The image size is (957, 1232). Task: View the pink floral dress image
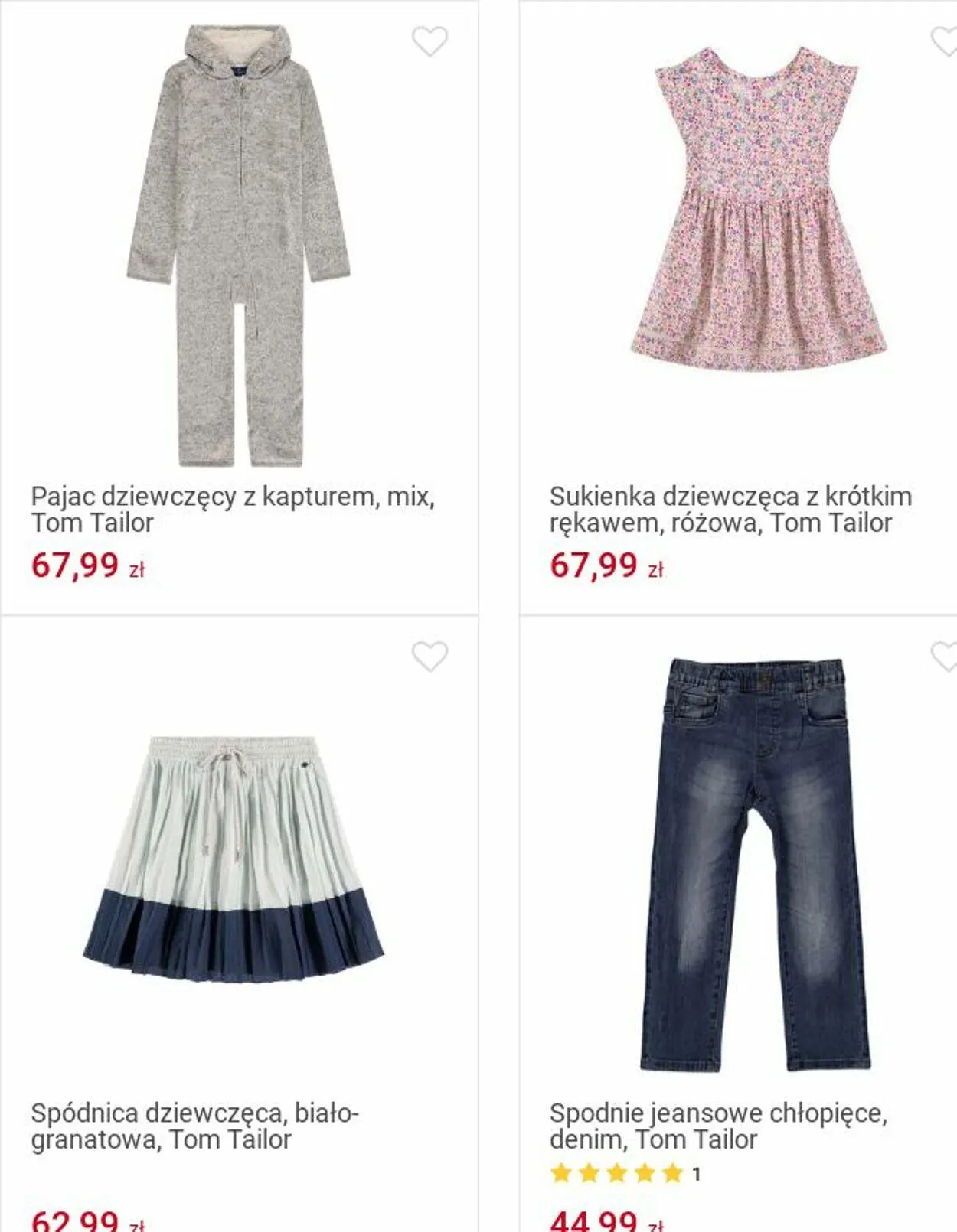757,210
